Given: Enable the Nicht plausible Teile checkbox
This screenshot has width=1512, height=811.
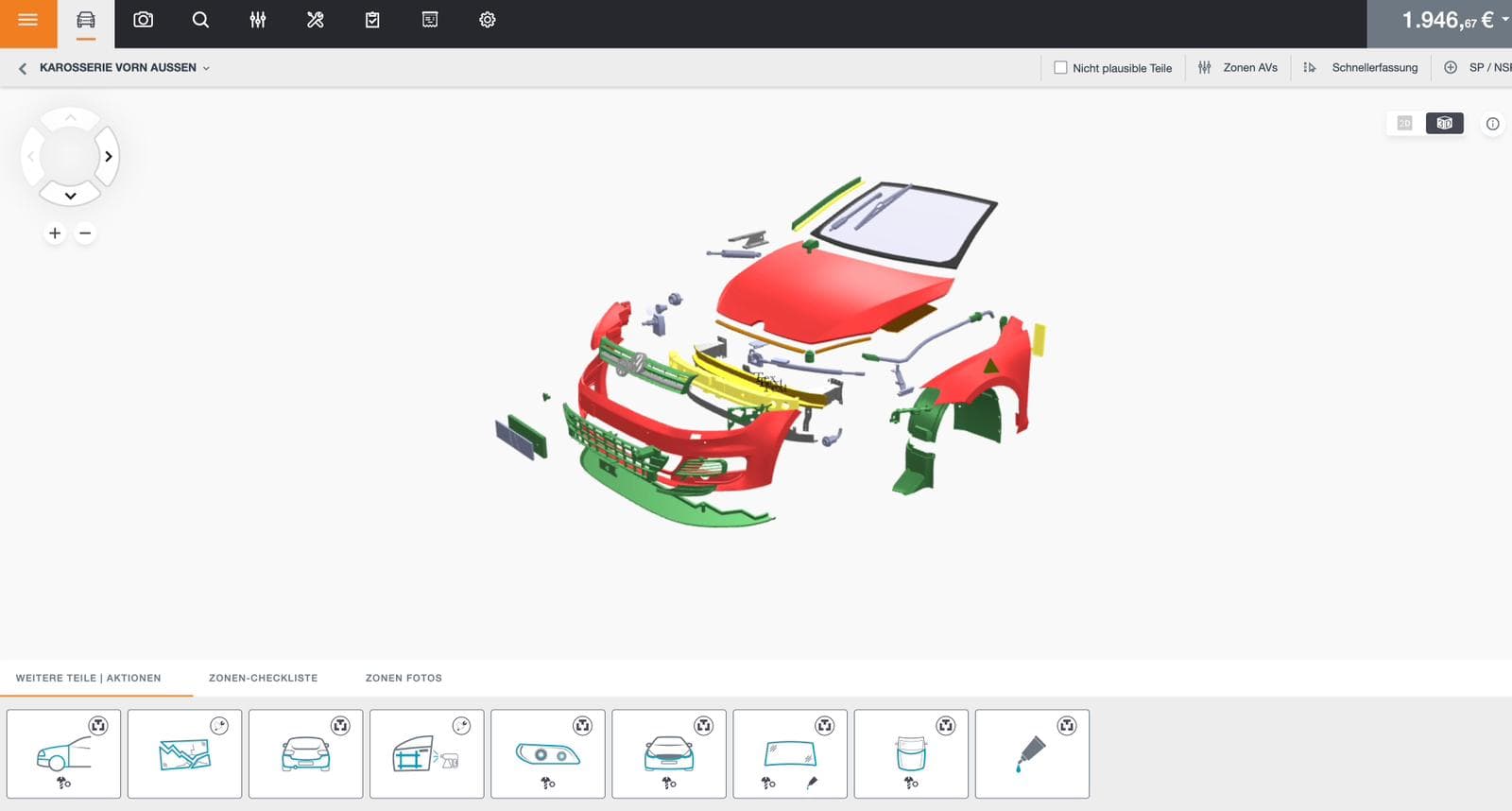Looking at the screenshot, I should (x=1060, y=68).
